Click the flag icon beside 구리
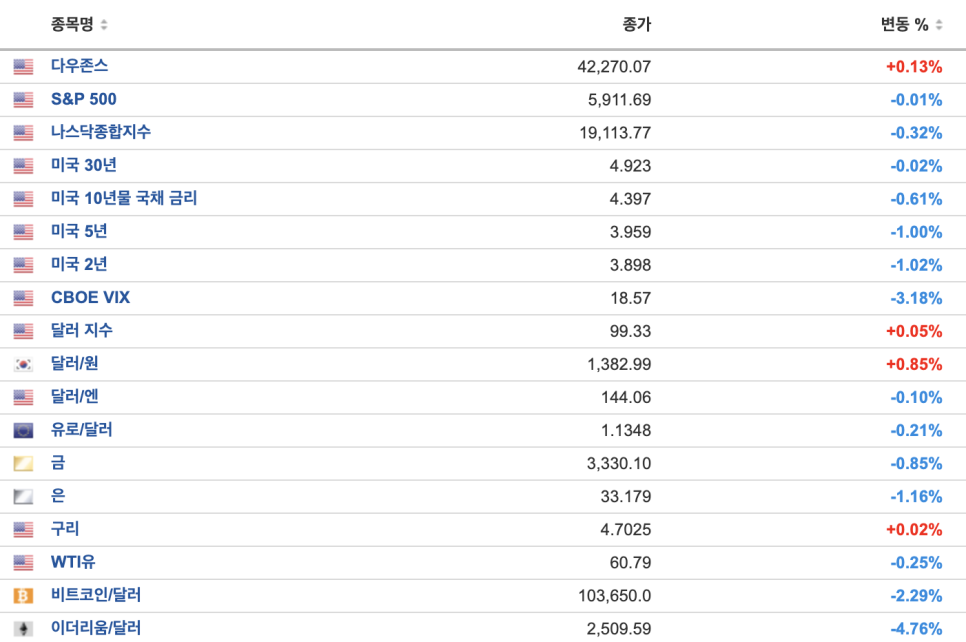Image resolution: width=966 pixels, height=642 pixels. (x=23, y=529)
